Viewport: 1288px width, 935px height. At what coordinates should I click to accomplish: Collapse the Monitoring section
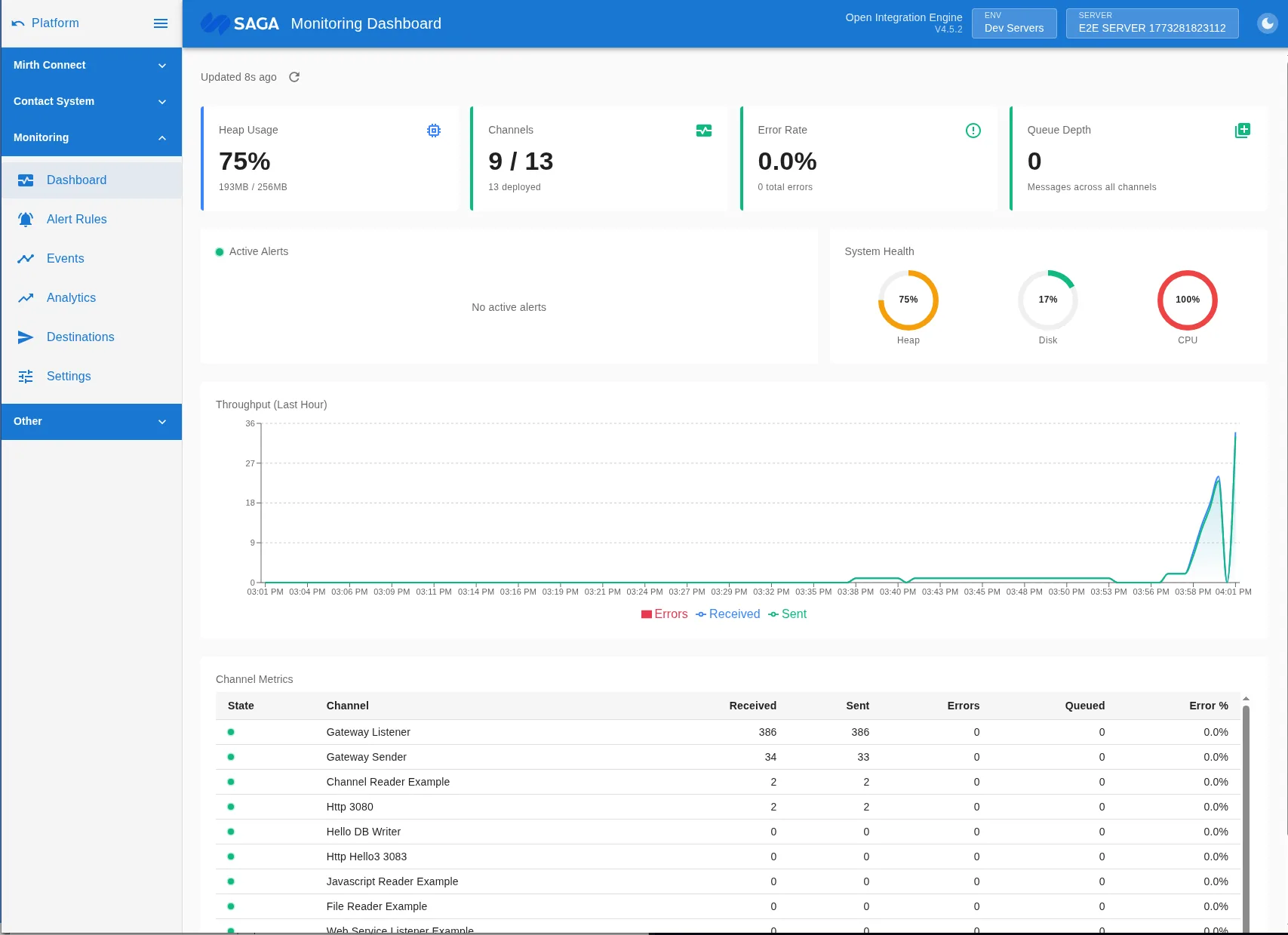pyautogui.click(x=91, y=137)
